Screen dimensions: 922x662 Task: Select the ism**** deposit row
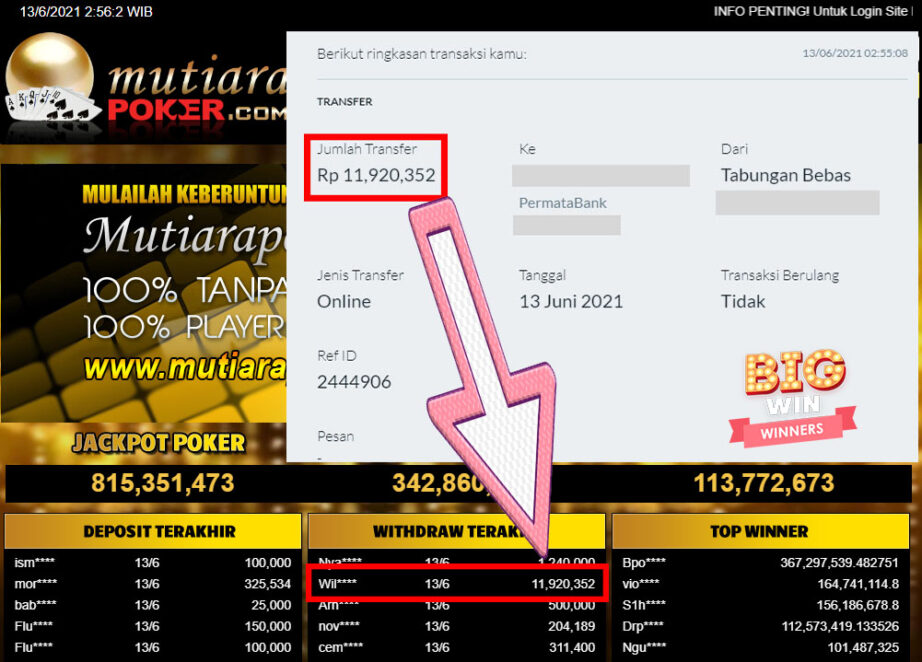point(153,563)
